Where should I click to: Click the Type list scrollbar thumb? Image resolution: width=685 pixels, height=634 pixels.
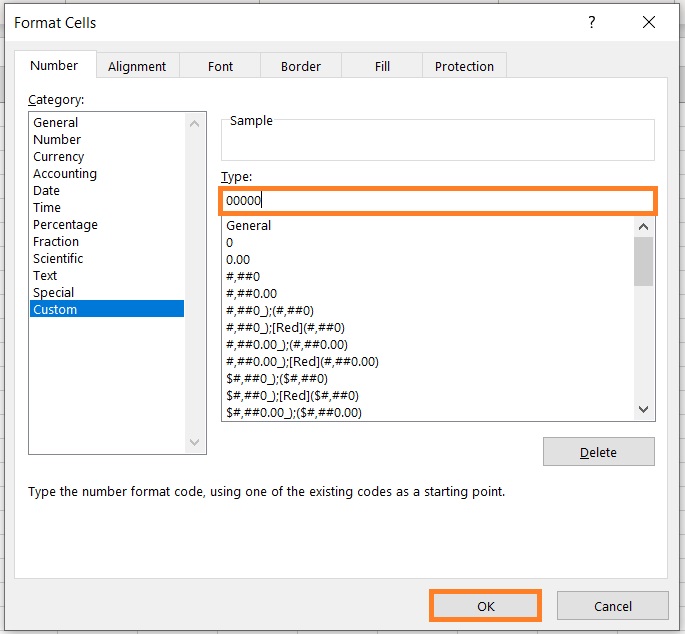click(x=643, y=261)
